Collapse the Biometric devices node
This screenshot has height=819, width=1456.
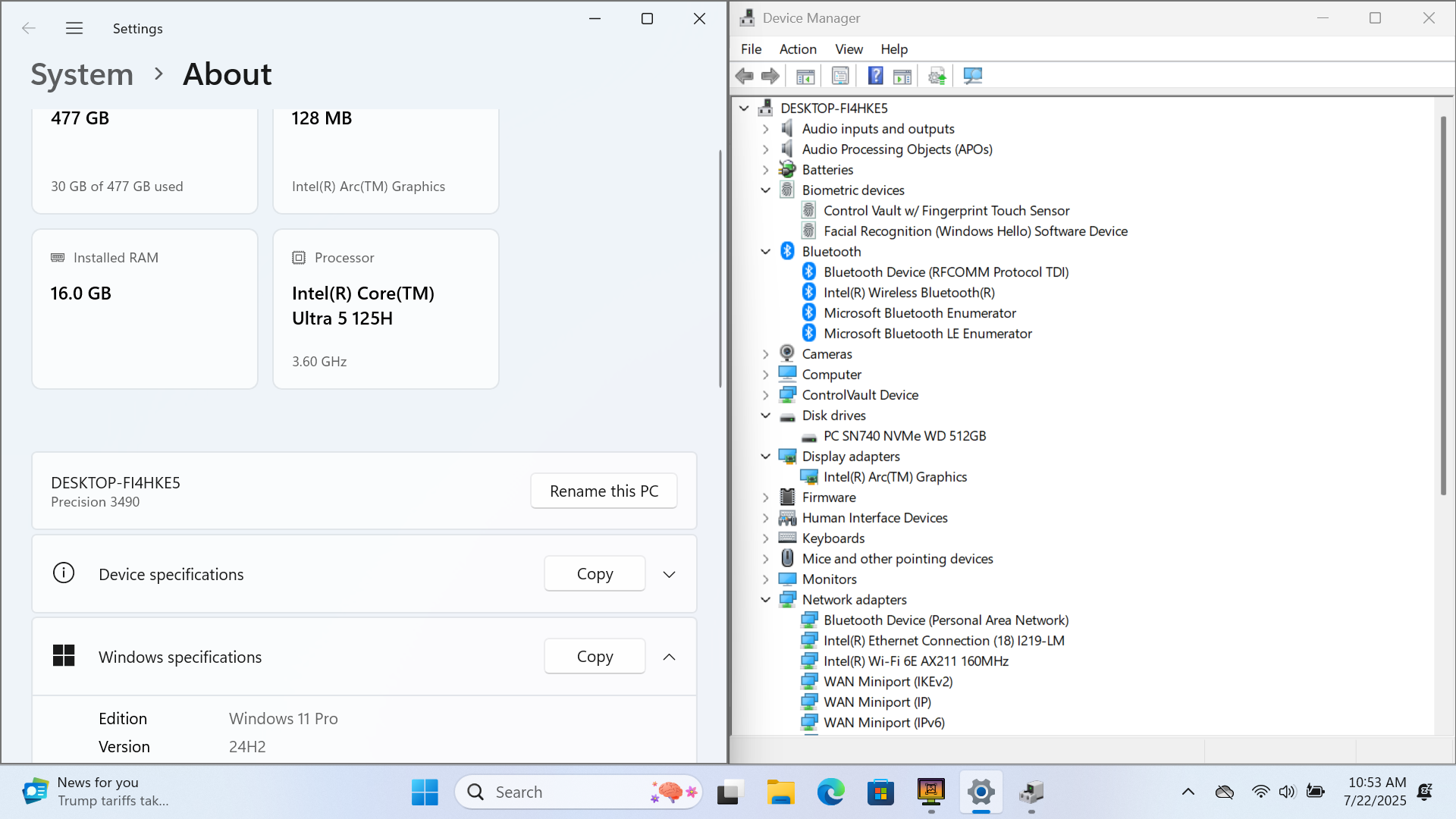766,190
